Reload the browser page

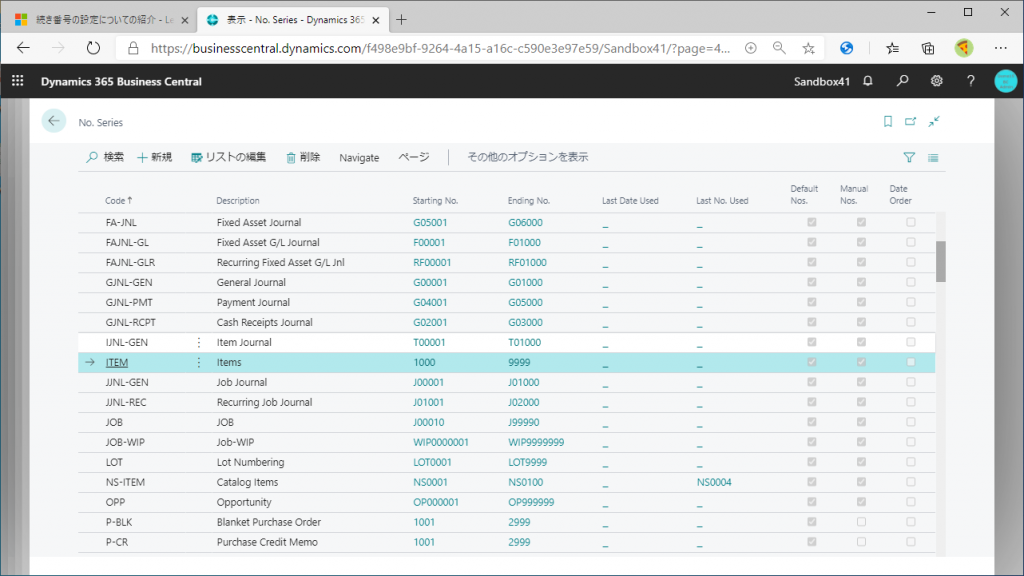pos(93,48)
